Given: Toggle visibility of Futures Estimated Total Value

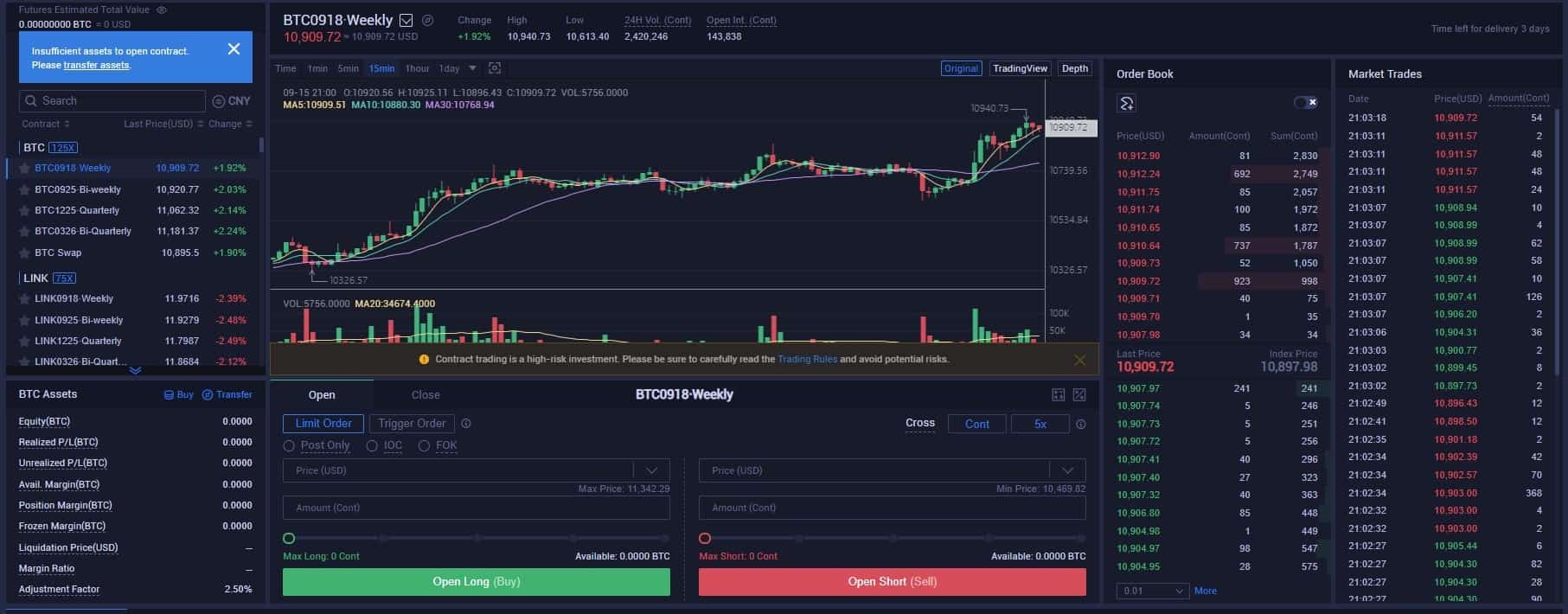Looking at the screenshot, I should click(x=162, y=10).
